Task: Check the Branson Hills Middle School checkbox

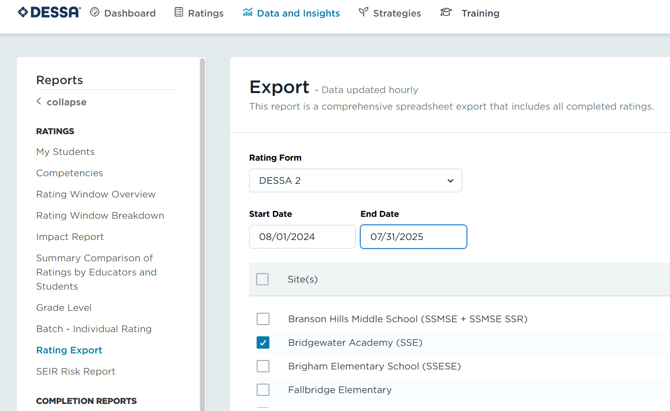Action: click(263, 319)
